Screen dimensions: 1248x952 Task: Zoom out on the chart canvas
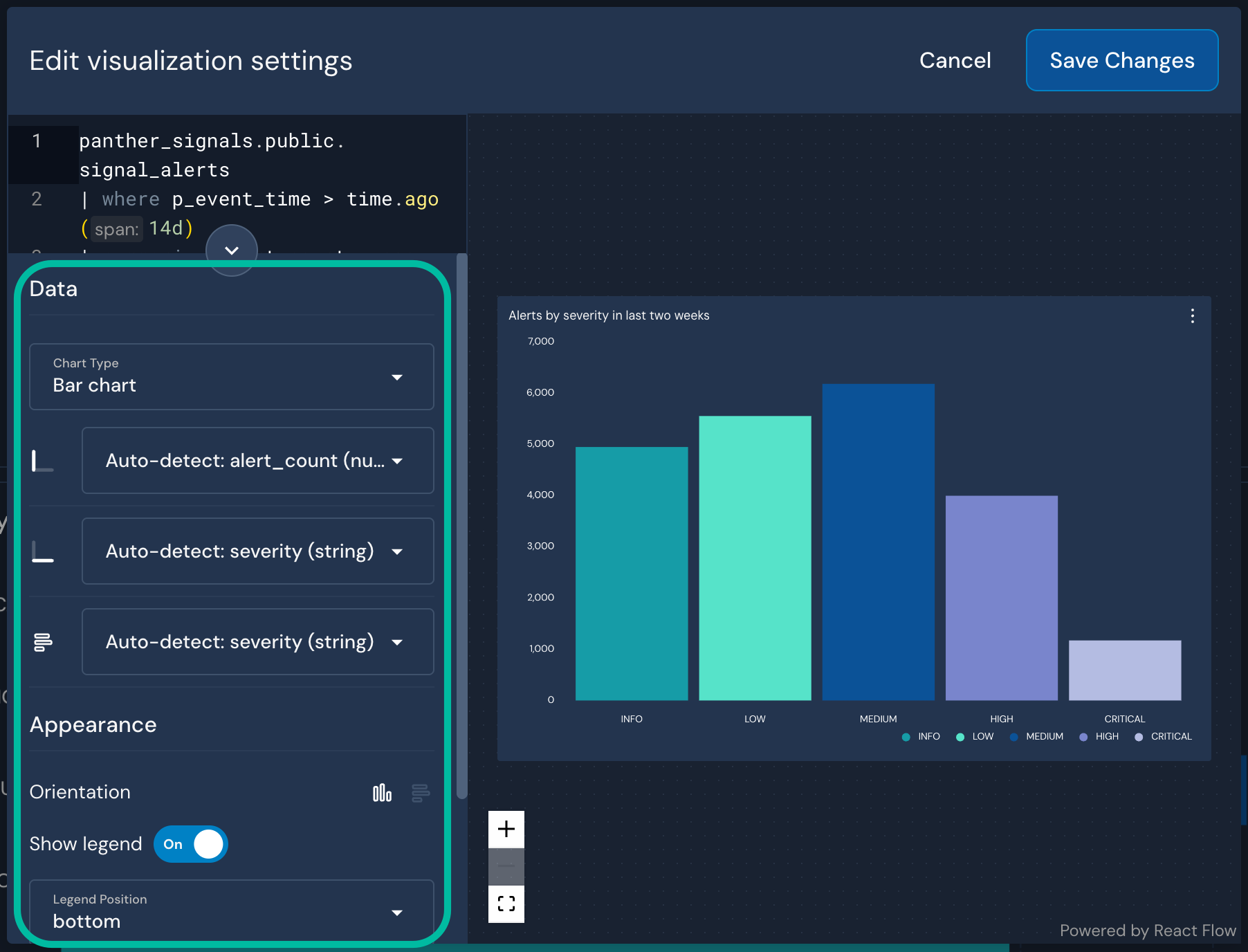pyautogui.click(x=506, y=866)
